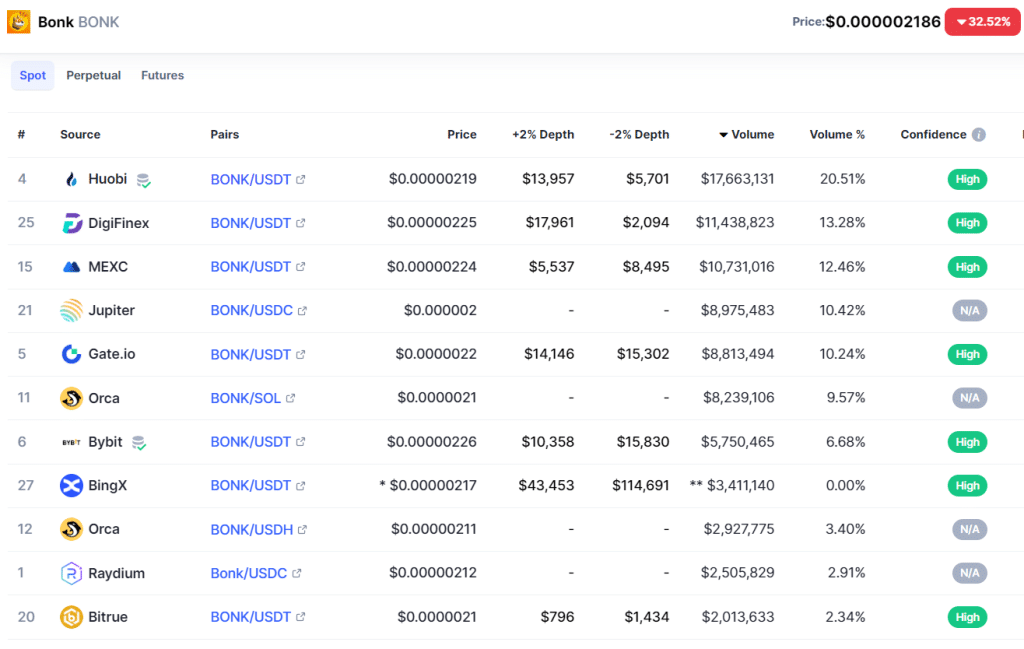
Task: Click the red 32.52% price change badge
Action: (x=982, y=21)
